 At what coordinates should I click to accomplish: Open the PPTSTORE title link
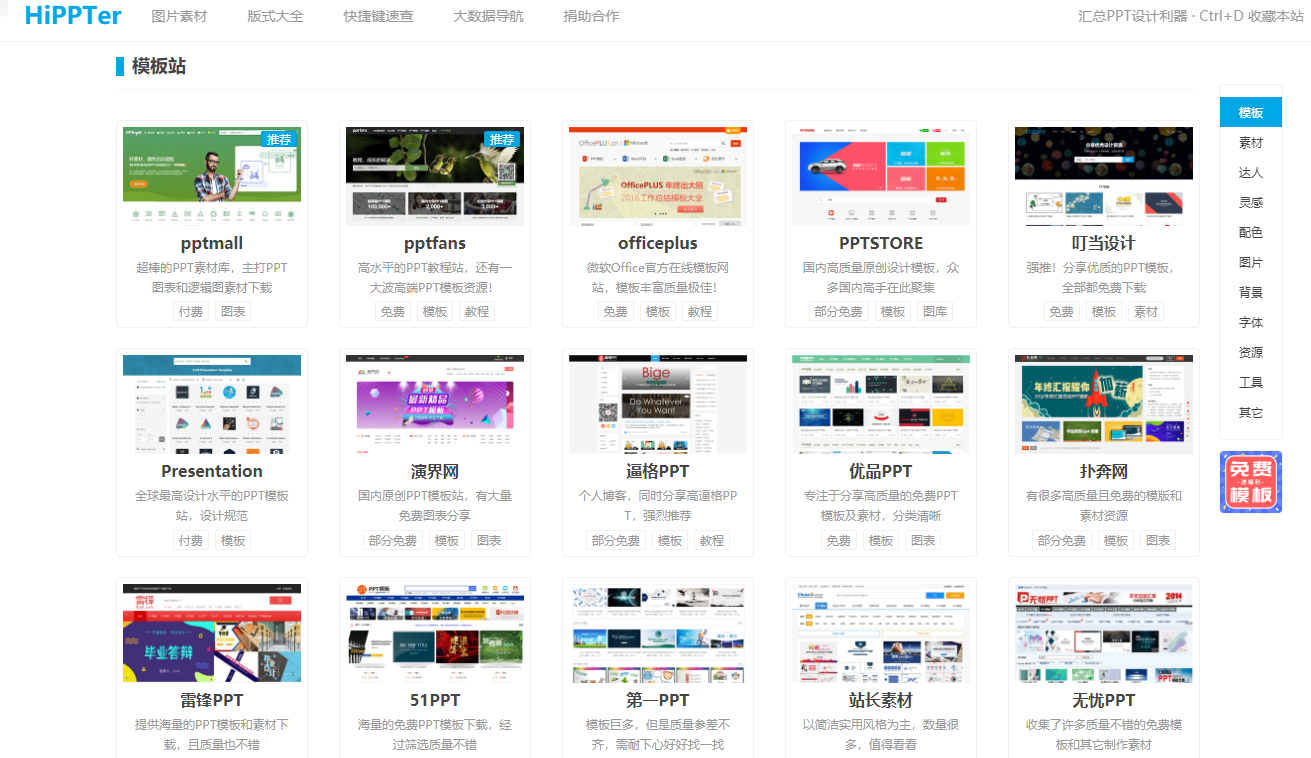click(881, 243)
